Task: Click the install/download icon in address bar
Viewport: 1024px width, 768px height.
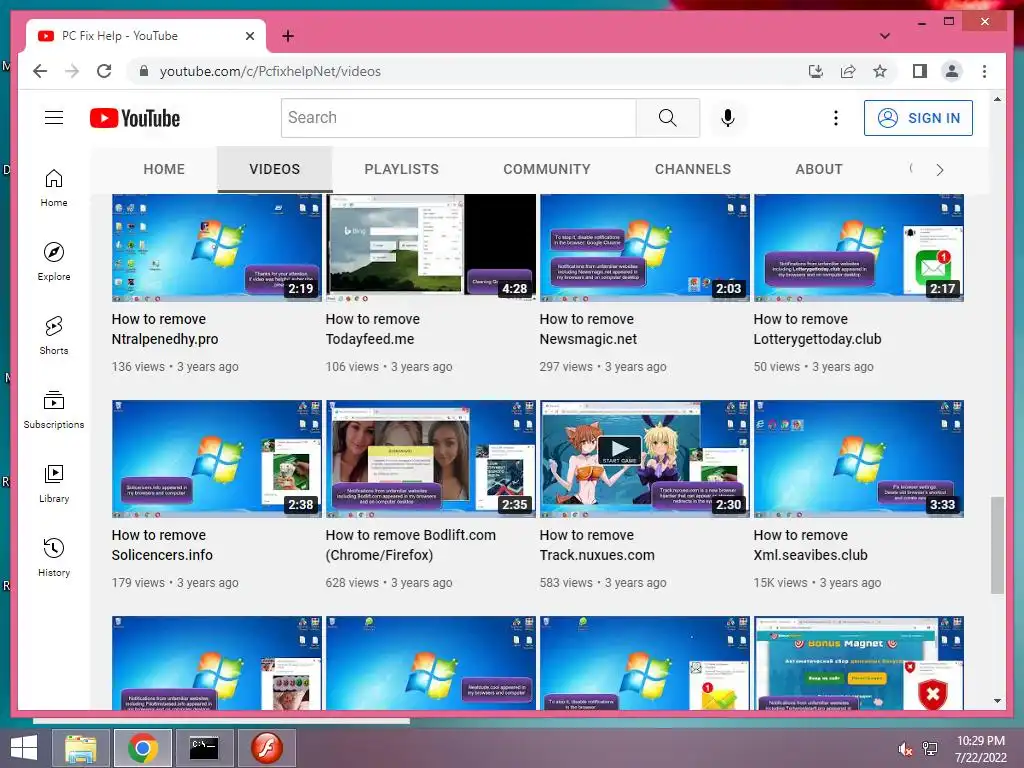Action: click(816, 71)
